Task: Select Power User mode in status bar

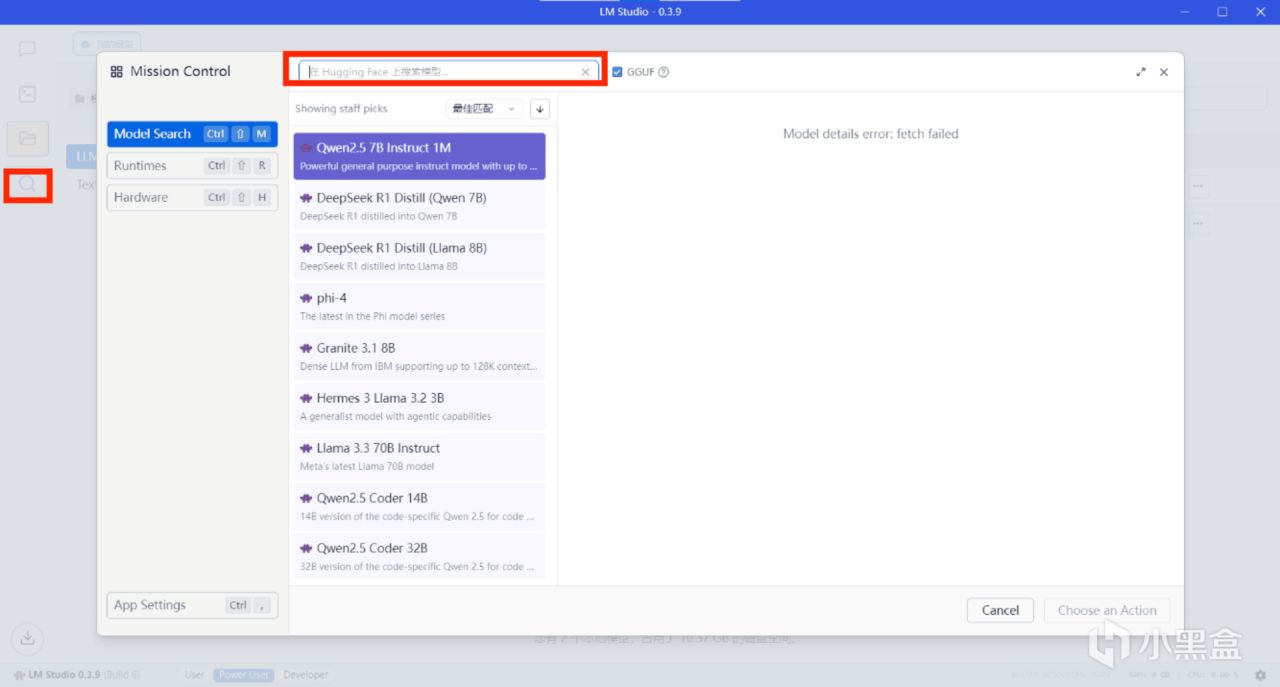Action: click(x=244, y=675)
